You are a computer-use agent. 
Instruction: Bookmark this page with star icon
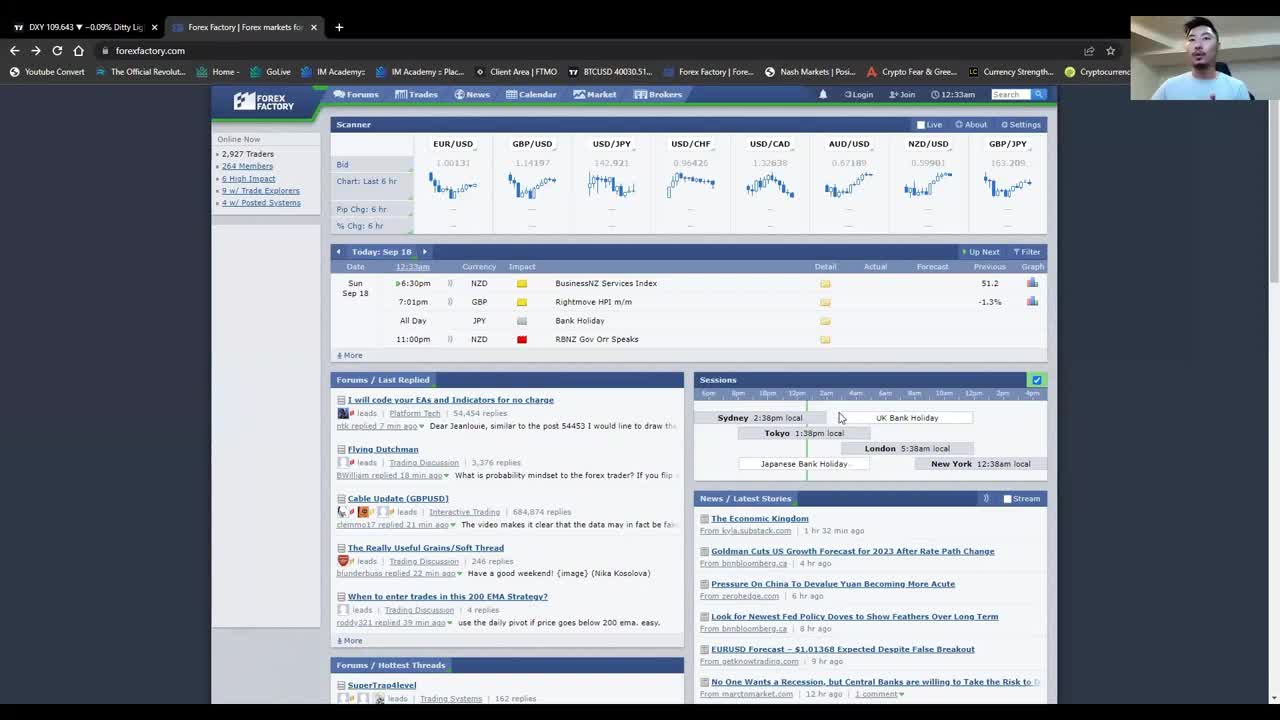pyautogui.click(x=1110, y=50)
